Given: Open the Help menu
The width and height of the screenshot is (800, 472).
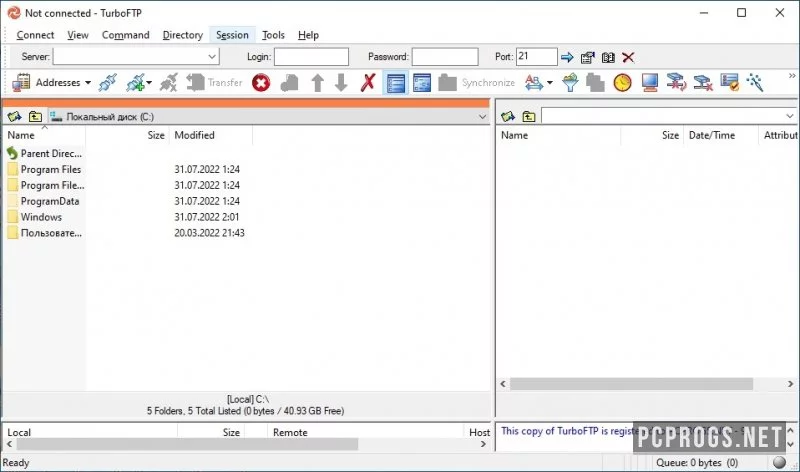Looking at the screenshot, I should pyautogui.click(x=308, y=35).
